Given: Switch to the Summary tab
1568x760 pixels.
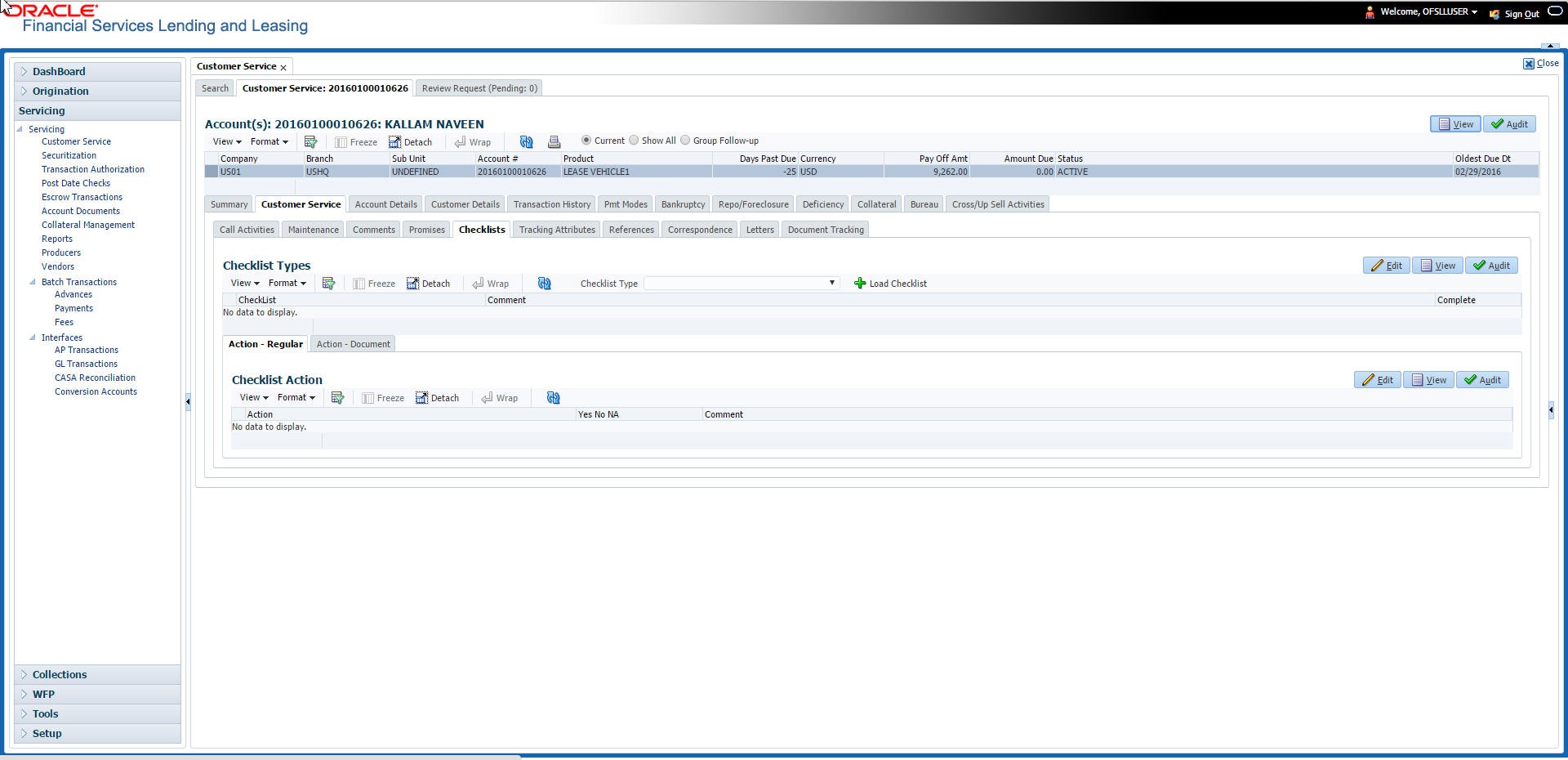Looking at the screenshot, I should click(x=229, y=204).
